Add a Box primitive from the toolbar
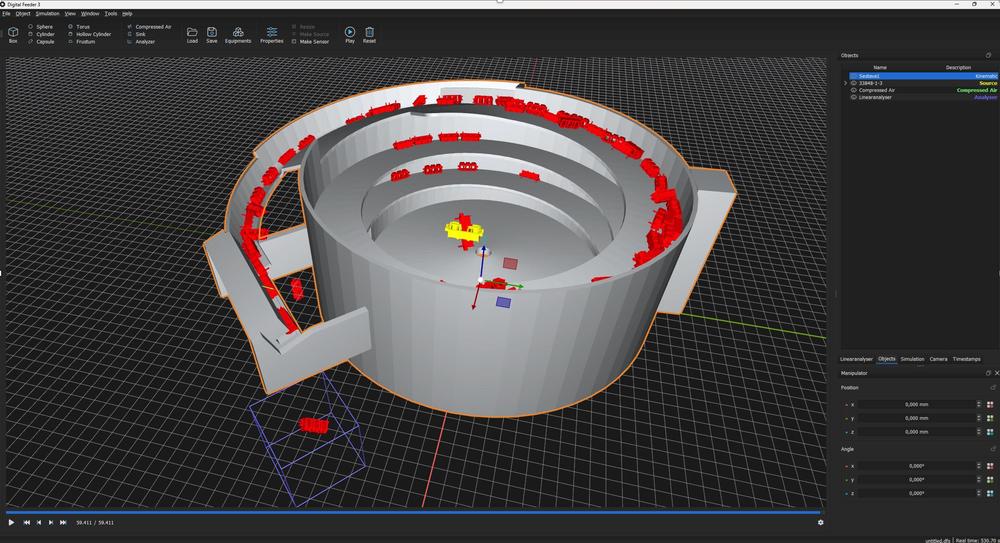The width and height of the screenshot is (1000, 543). click(x=13, y=34)
